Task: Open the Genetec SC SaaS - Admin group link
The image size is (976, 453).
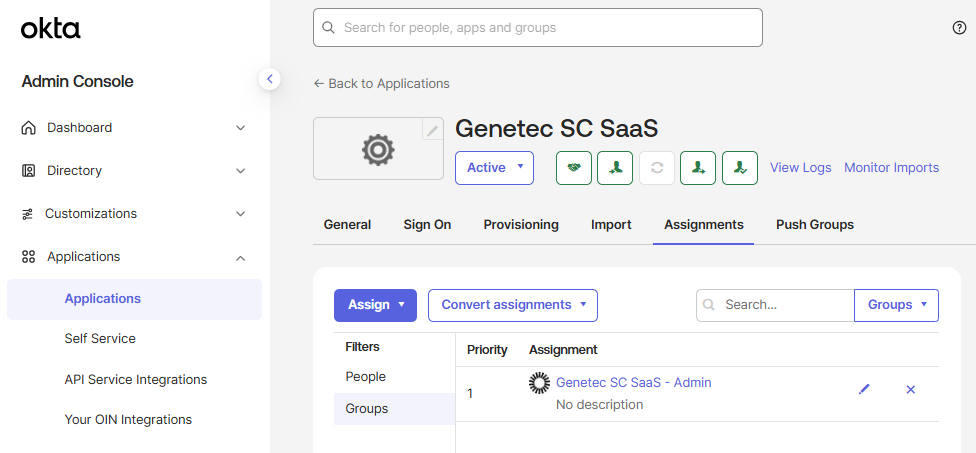Action: pos(634,382)
